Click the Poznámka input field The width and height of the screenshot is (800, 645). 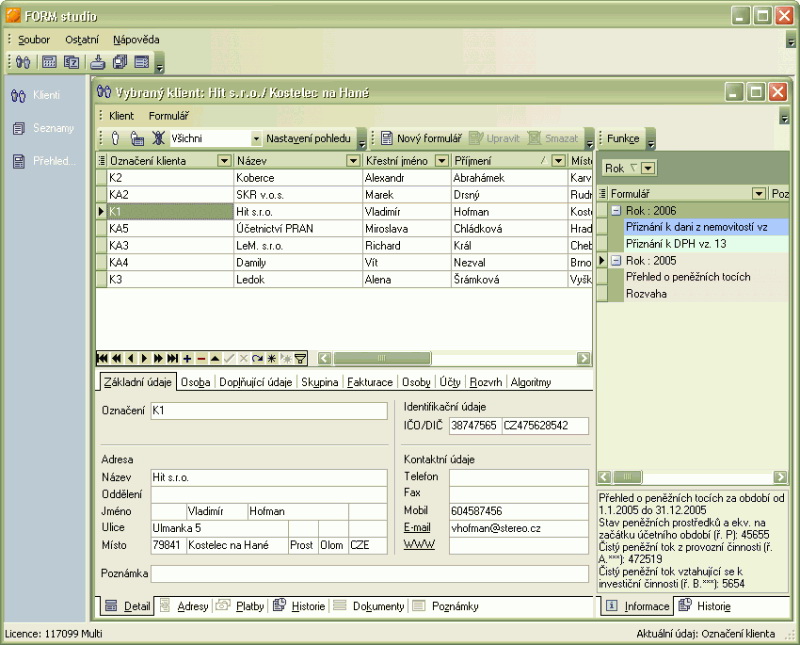point(369,574)
